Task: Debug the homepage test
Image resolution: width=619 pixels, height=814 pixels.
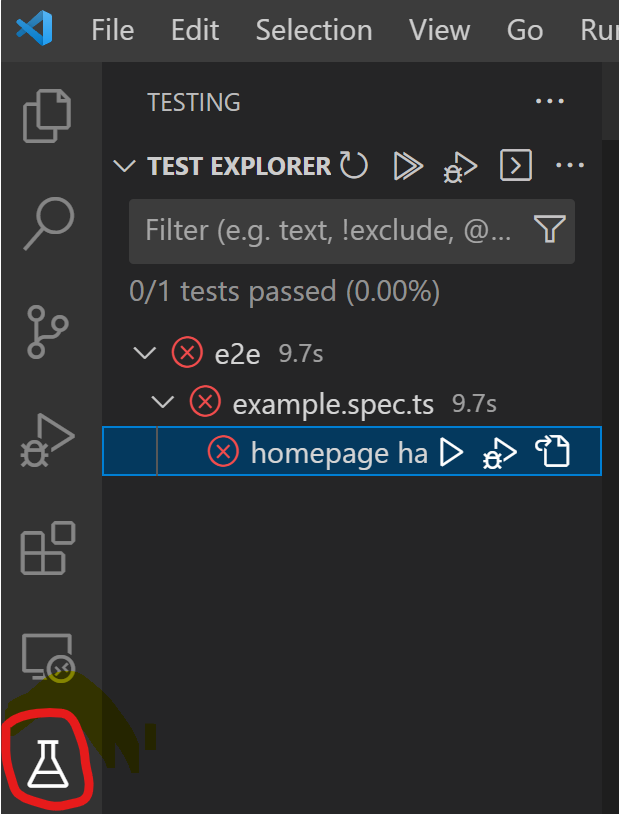Action: coord(499,453)
